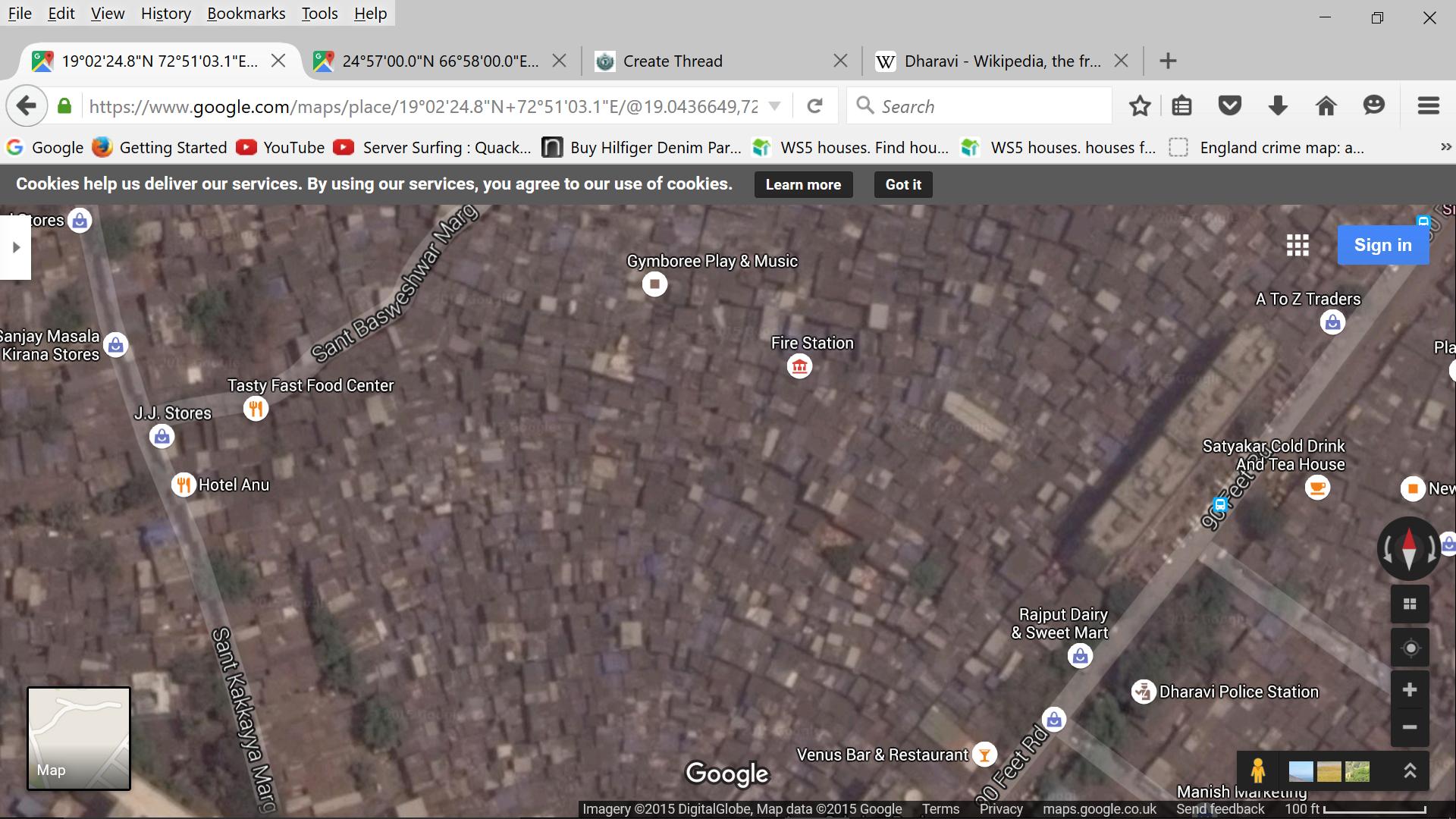The width and height of the screenshot is (1456, 819).
Task: Toggle the 100 ft map scale units
Action: pyautogui.click(x=1355, y=809)
